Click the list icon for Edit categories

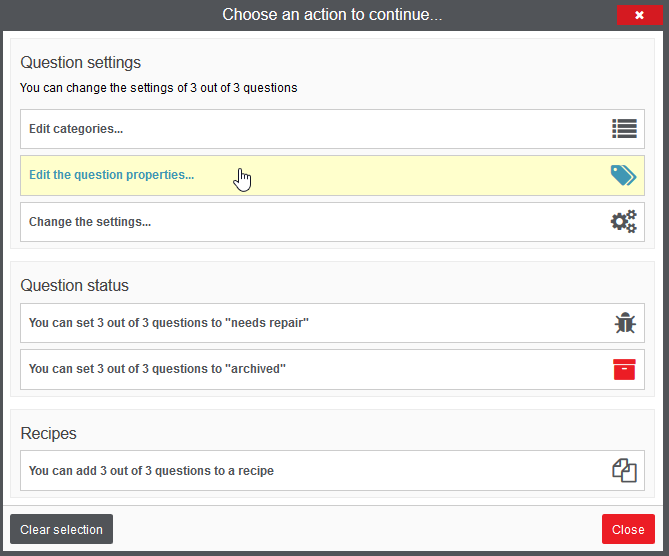pos(624,128)
